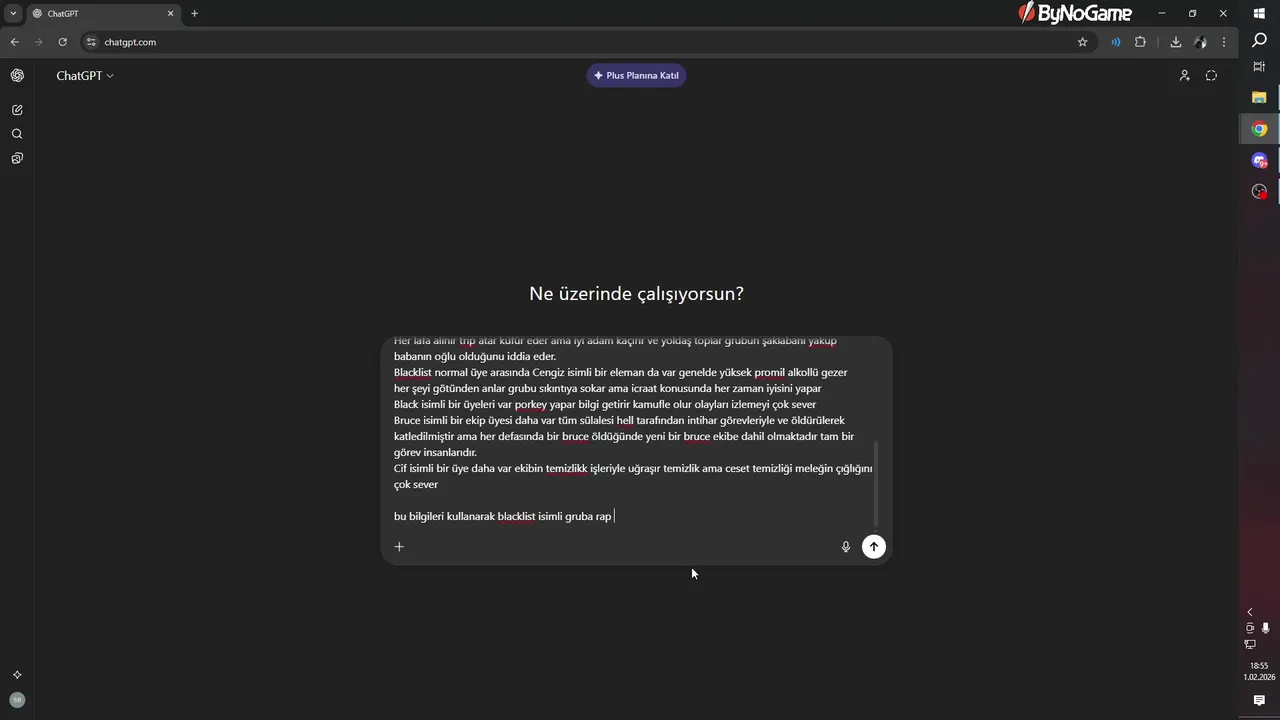Click the sparkle icon at sidebar bottom
Screen dimensions: 1280x720
click(17, 675)
